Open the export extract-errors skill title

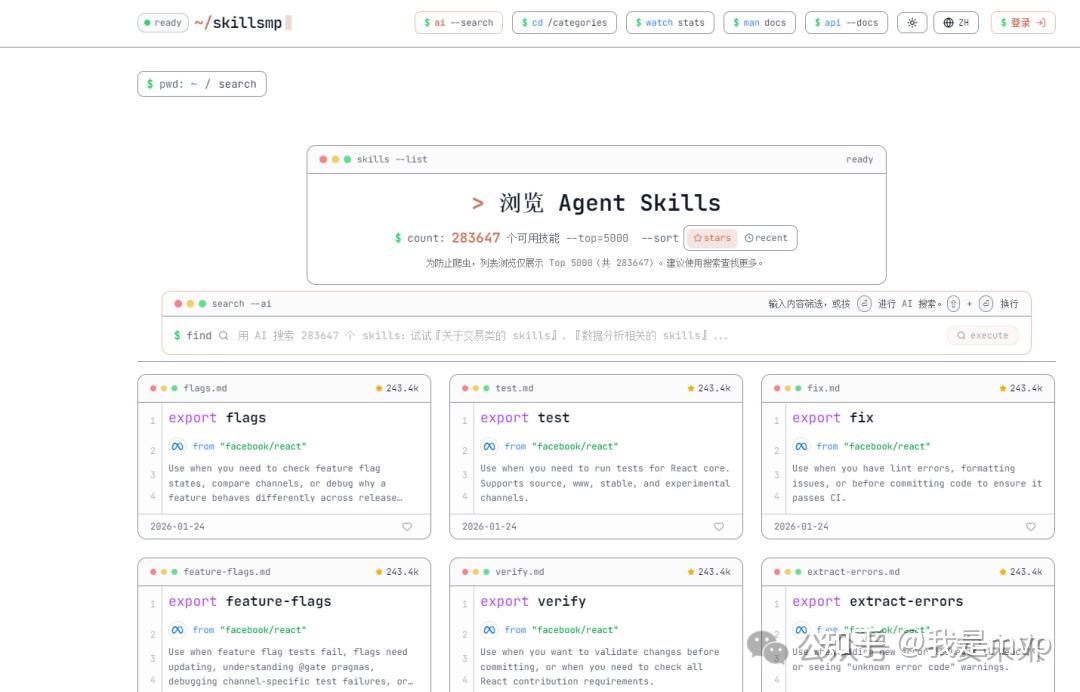(x=878, y=602)
